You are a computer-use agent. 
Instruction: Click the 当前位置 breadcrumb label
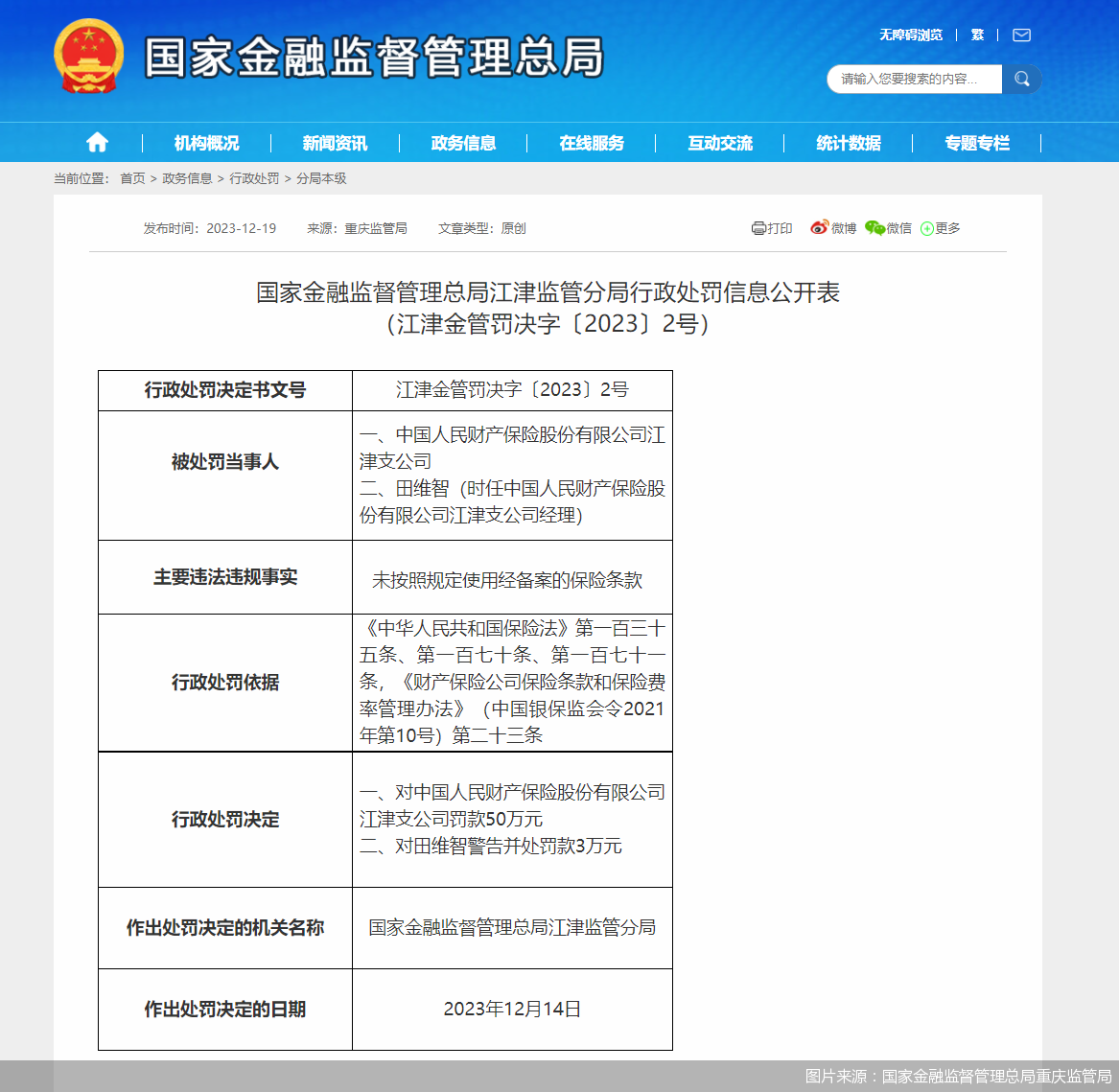(x=82, y=178)
